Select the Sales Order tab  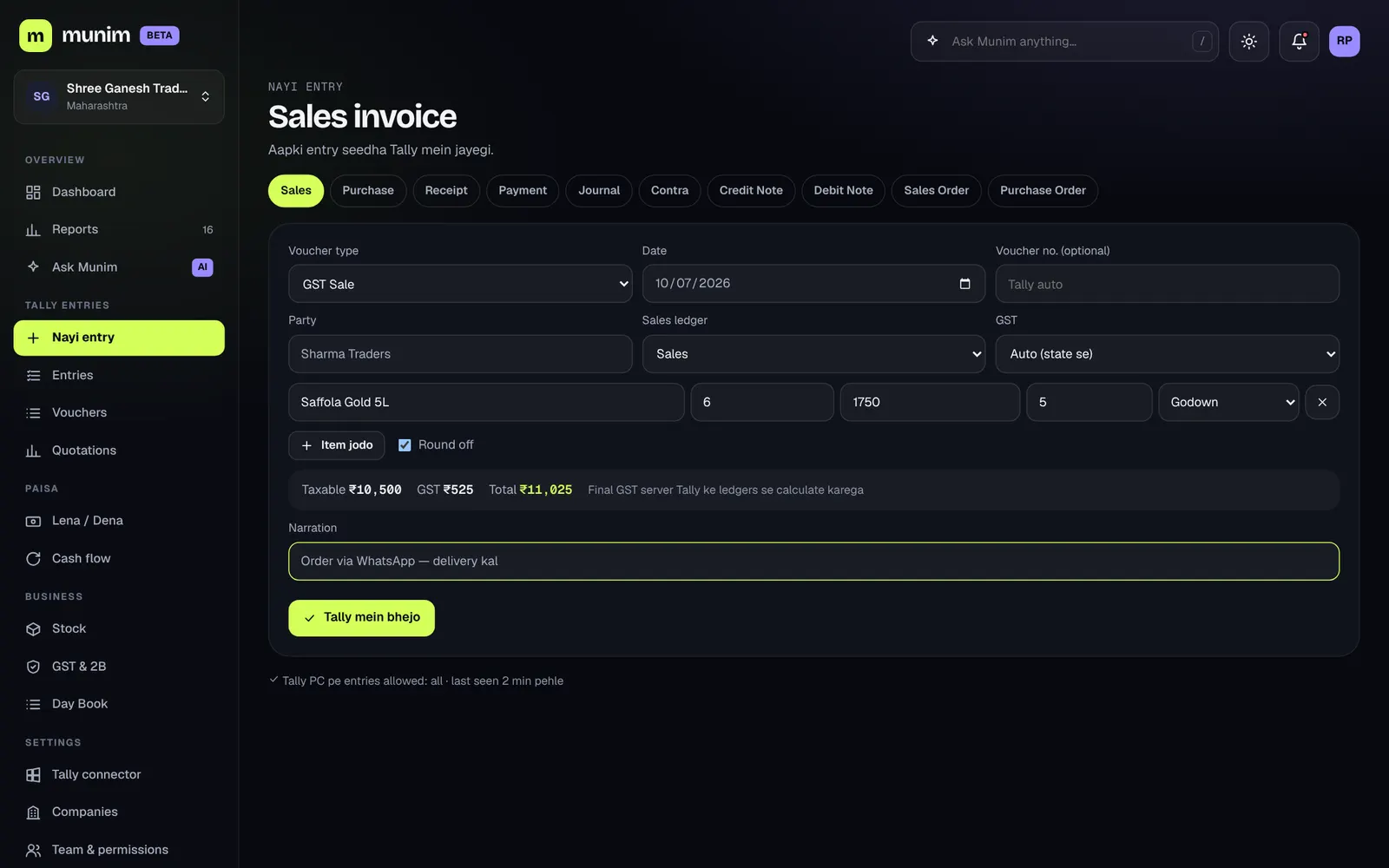936,190
